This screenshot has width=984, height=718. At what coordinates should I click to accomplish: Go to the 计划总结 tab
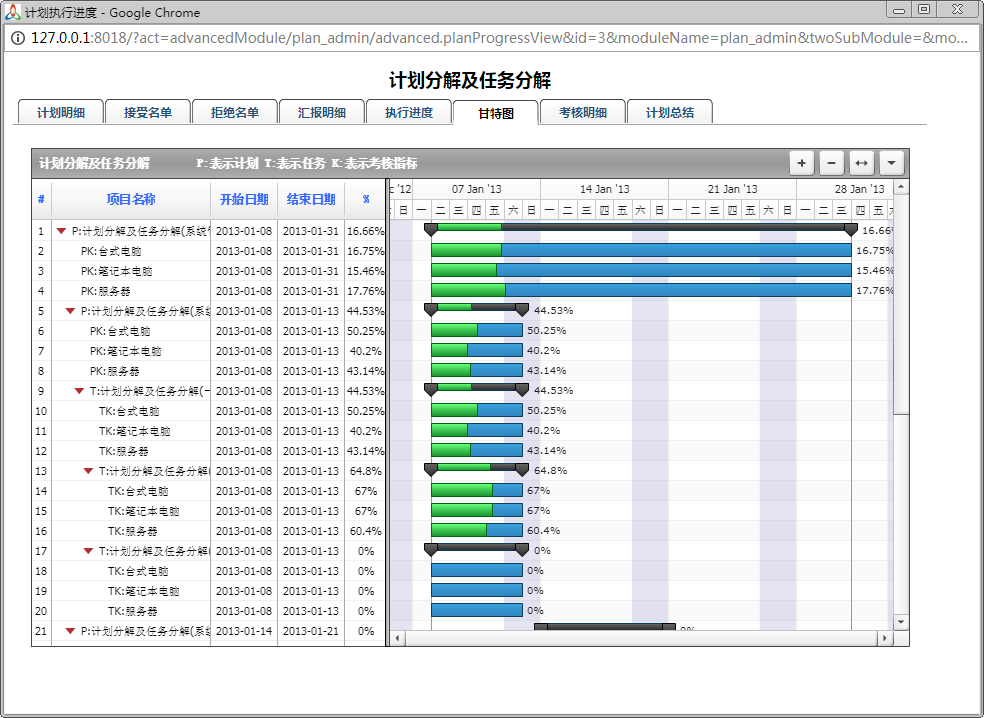coord(670,113)
